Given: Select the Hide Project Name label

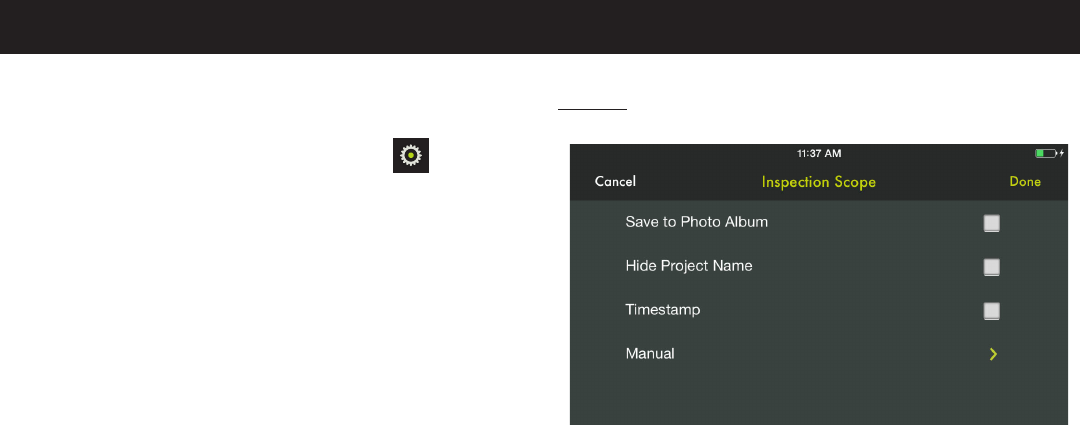Looking at the screenshot, I should point(689,266).
